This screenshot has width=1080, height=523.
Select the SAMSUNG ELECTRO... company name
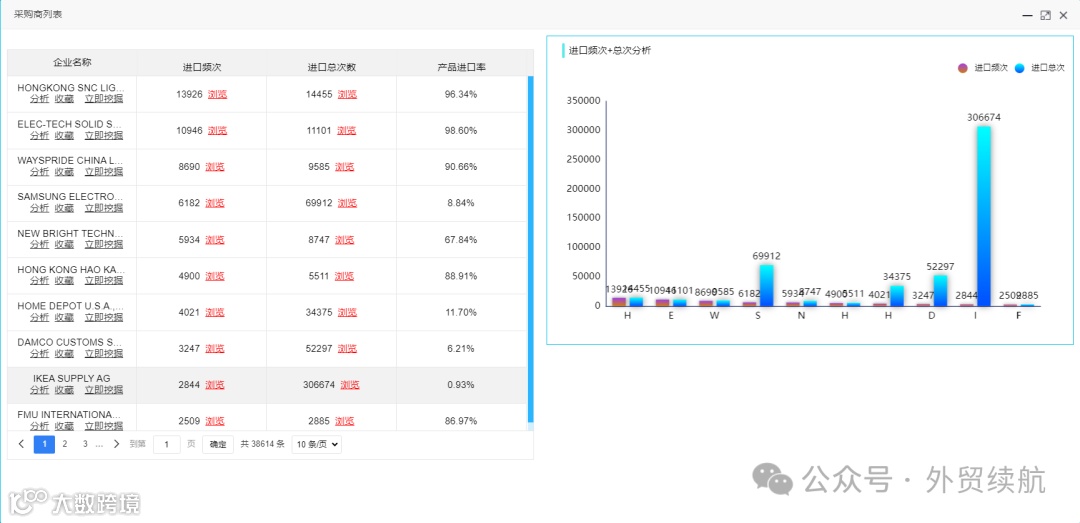(x=71, y=196)
